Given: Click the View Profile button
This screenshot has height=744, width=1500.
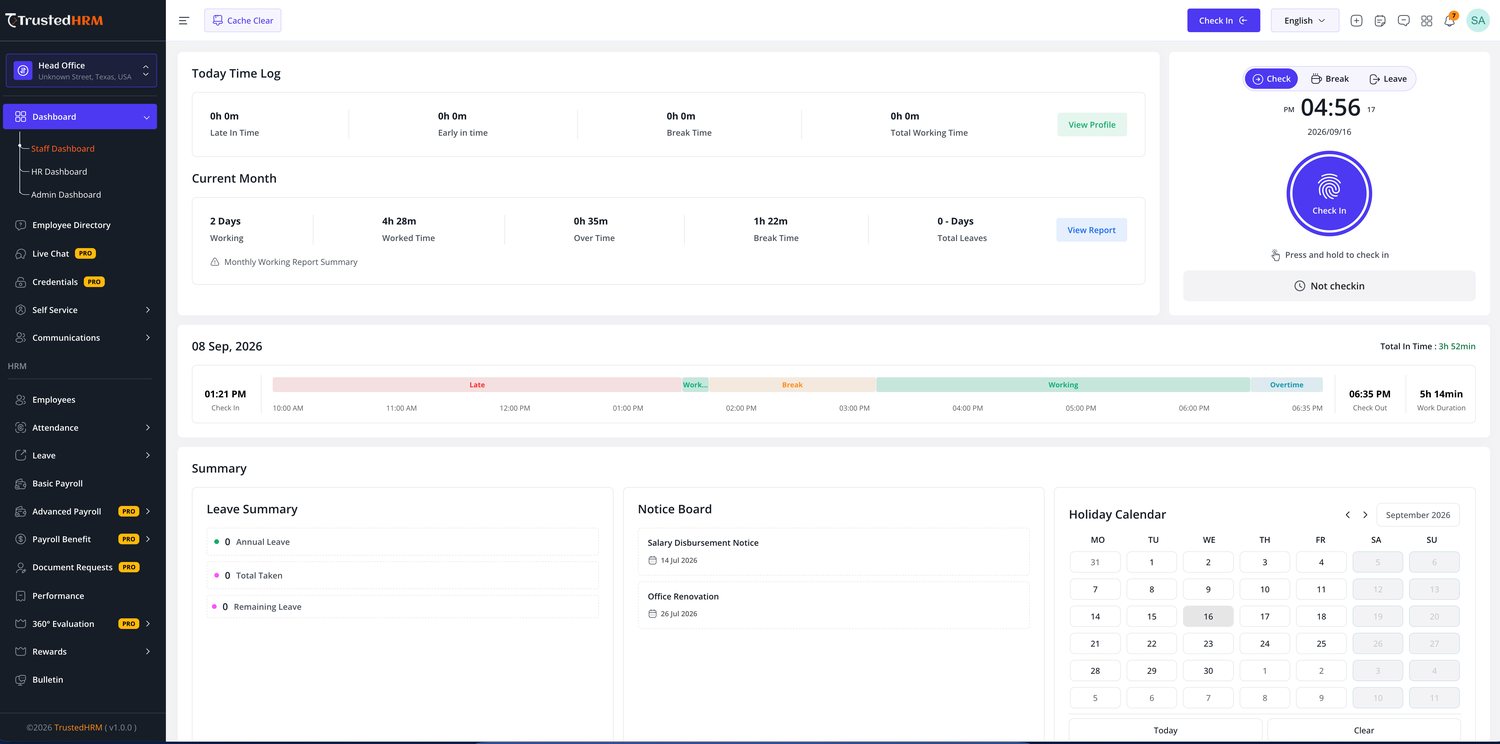Looking at the screenshot, I should 1092,125.
